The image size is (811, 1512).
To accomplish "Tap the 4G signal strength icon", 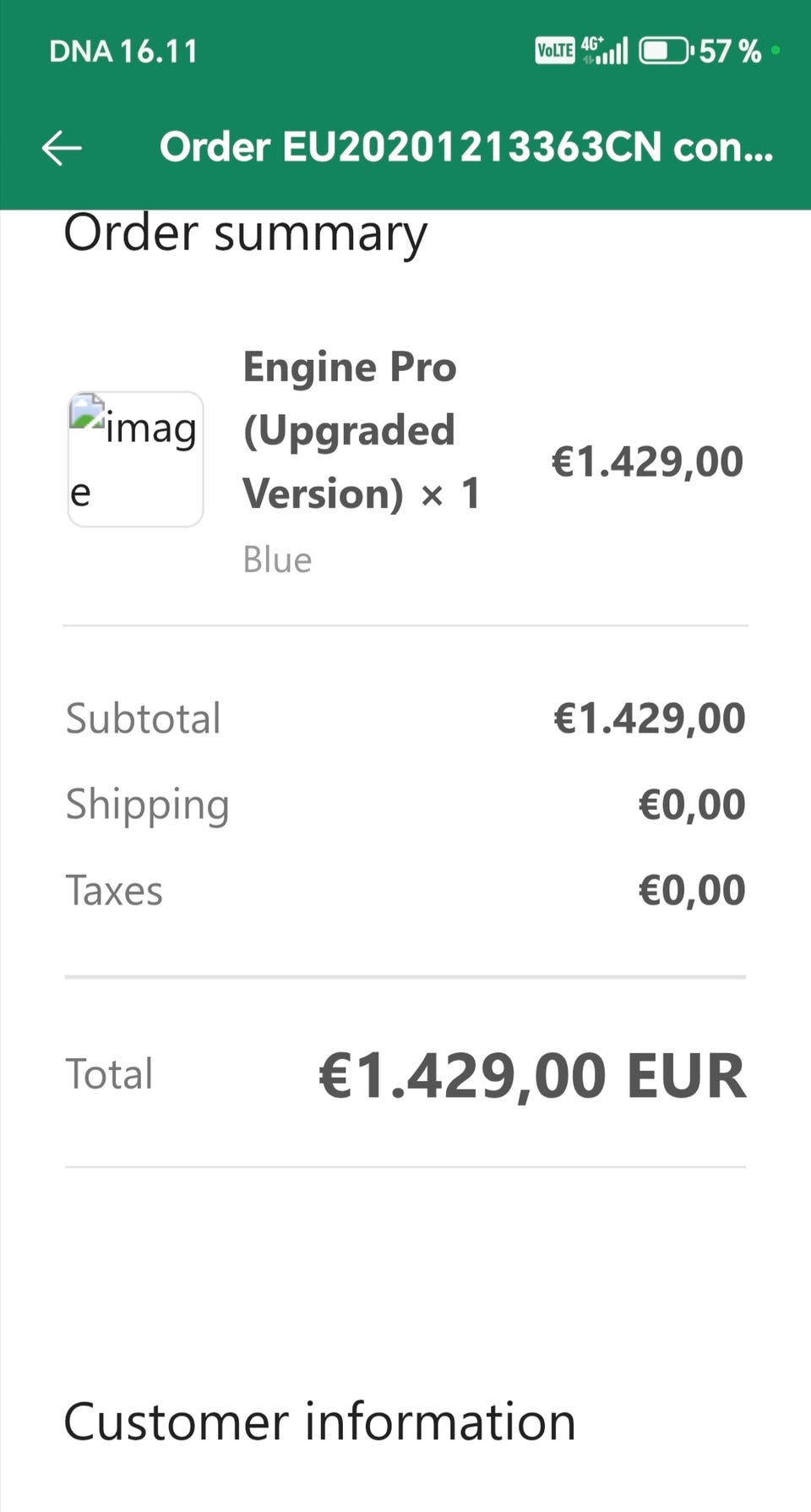I will (605, 52).
